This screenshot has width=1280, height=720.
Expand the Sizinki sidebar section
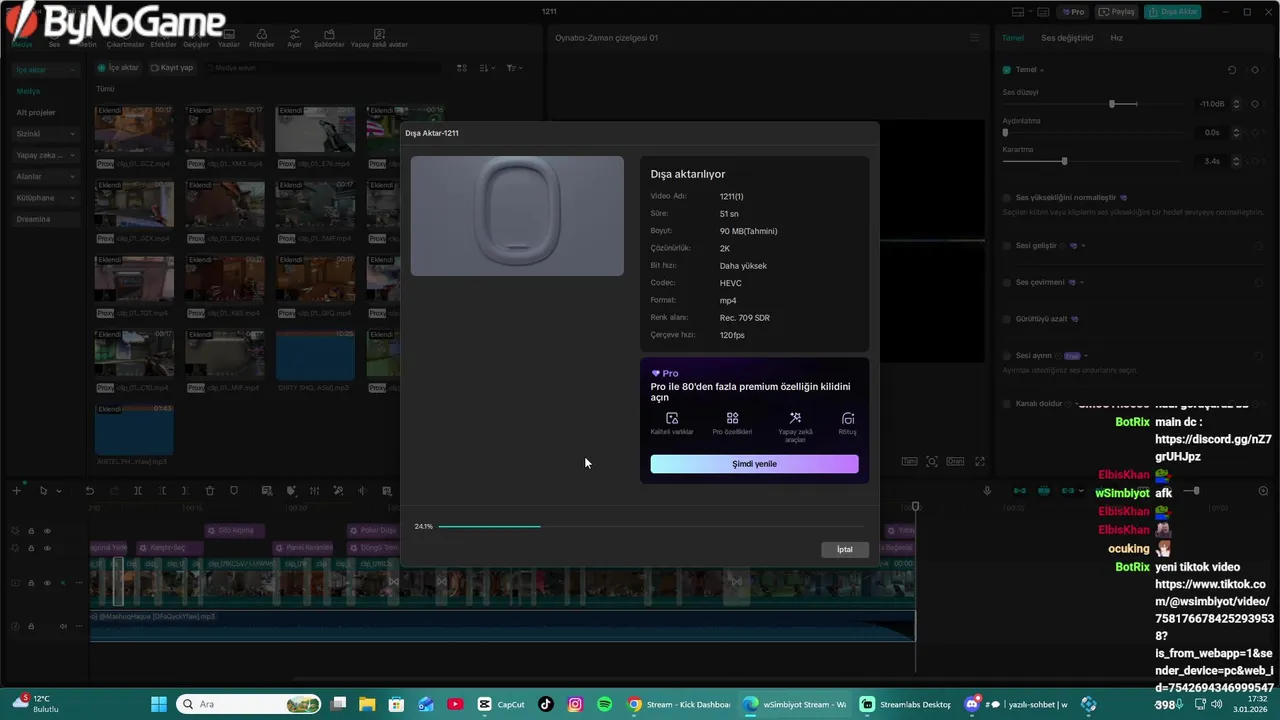[72, 134]
